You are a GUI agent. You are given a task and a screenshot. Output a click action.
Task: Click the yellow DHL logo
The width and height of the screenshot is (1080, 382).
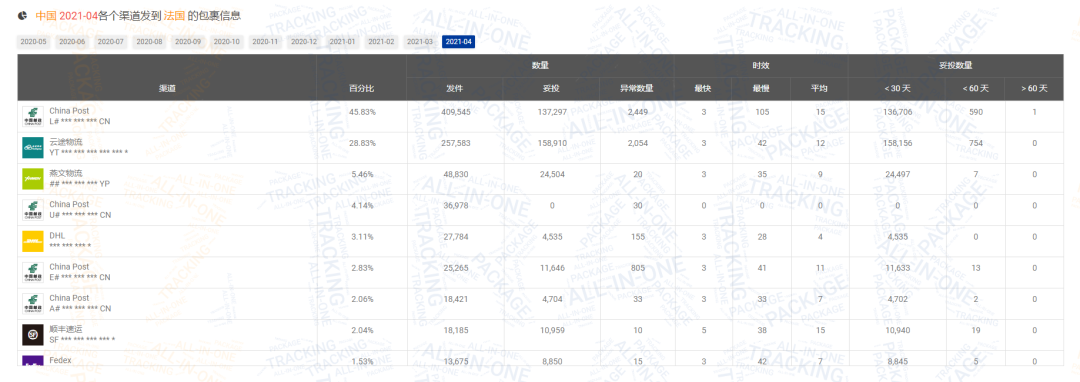(x=32, y=241)
